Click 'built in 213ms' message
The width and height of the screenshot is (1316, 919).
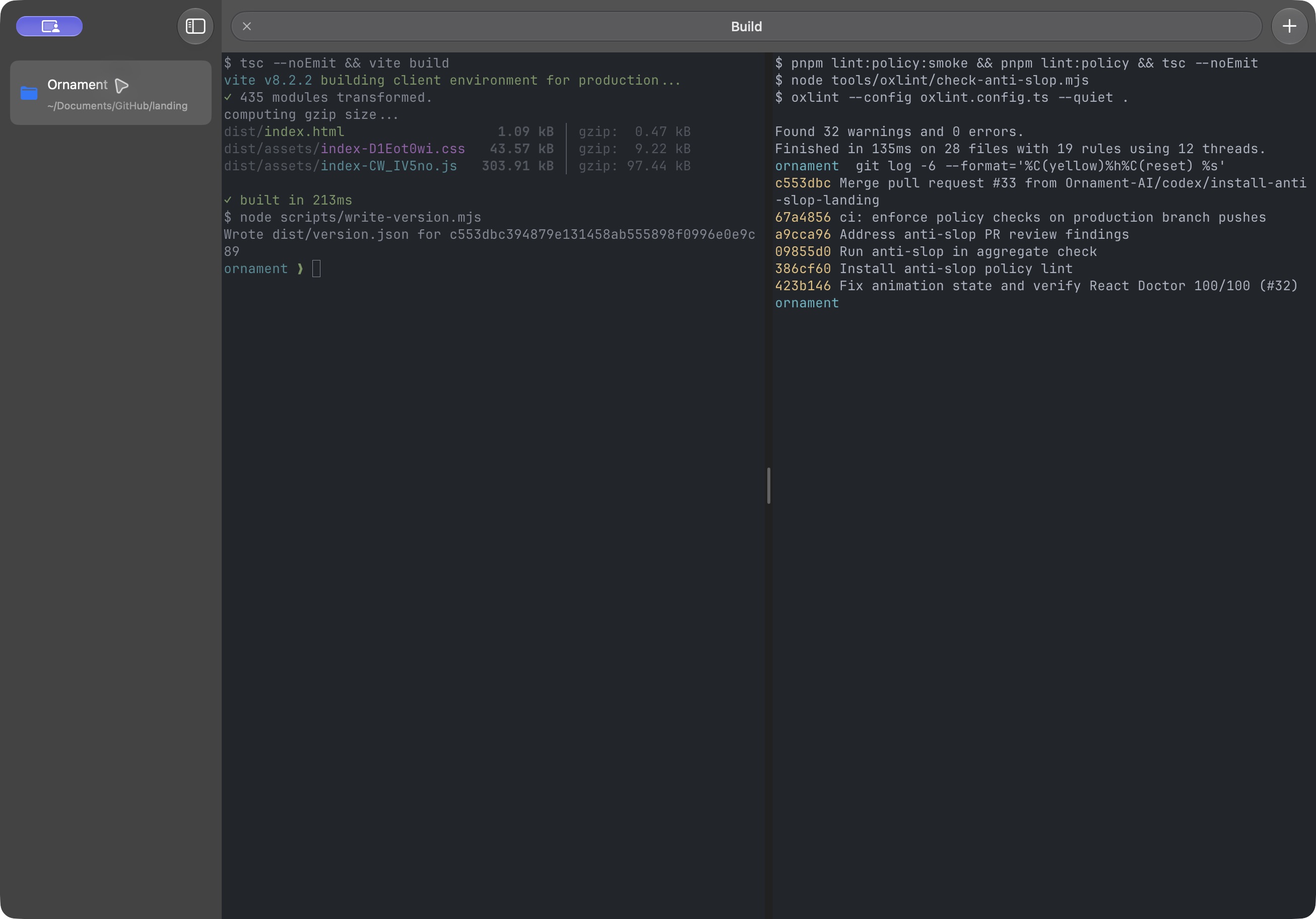point(296,201)
